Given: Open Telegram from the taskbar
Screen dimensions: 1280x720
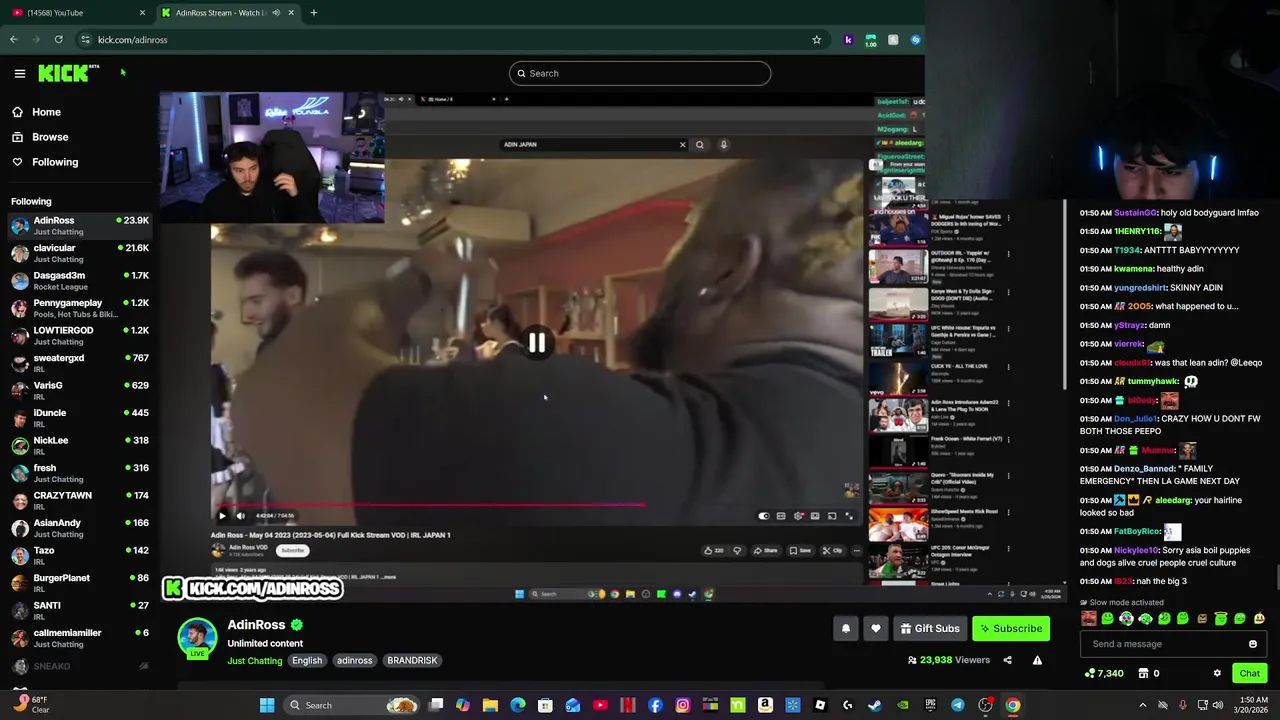Looking at the screenshot, I should 957,705.
